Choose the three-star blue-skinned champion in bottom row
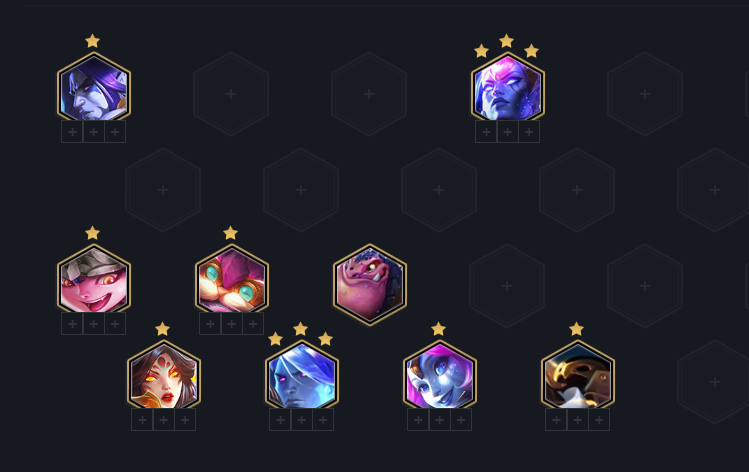Image resolution: width=749 pixels, height=472 pixels. coord(302,376)
